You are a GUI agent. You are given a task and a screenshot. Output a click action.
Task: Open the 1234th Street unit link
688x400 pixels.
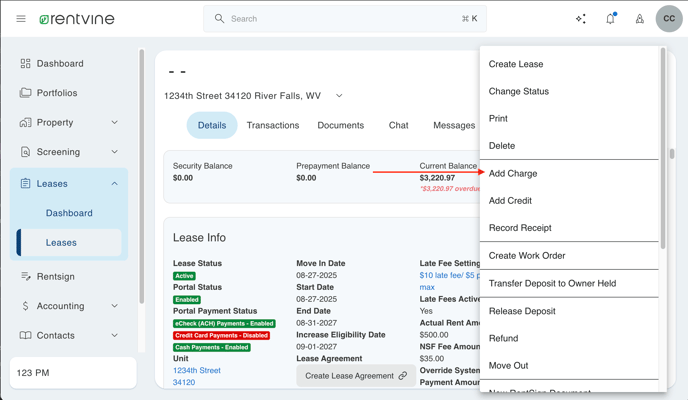pyautogui.click(x=197, y=370)
